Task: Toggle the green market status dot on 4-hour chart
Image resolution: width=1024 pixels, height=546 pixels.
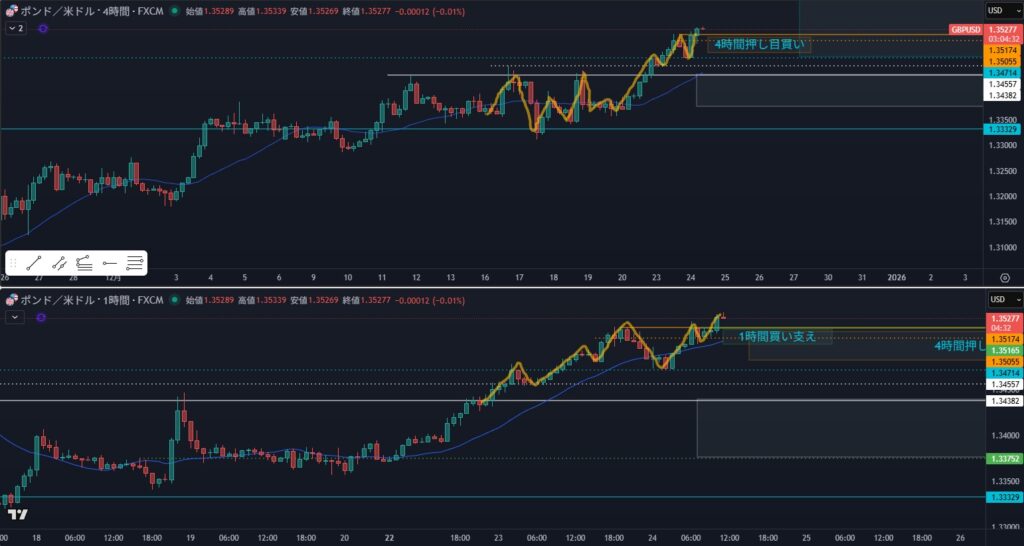Action: 175,11
